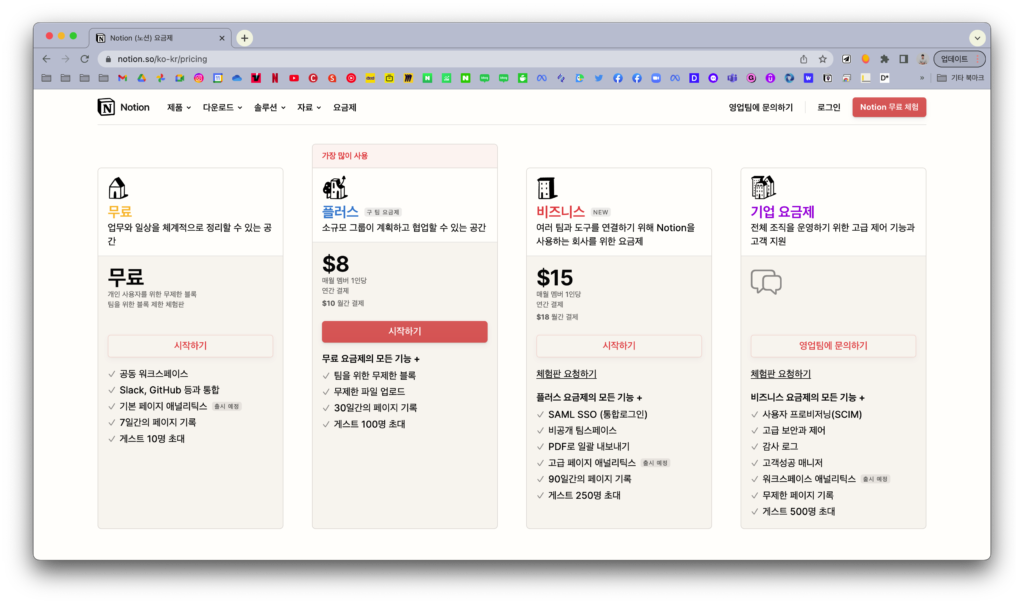Click the share icon in the address bar

click(x=803, y=59)
